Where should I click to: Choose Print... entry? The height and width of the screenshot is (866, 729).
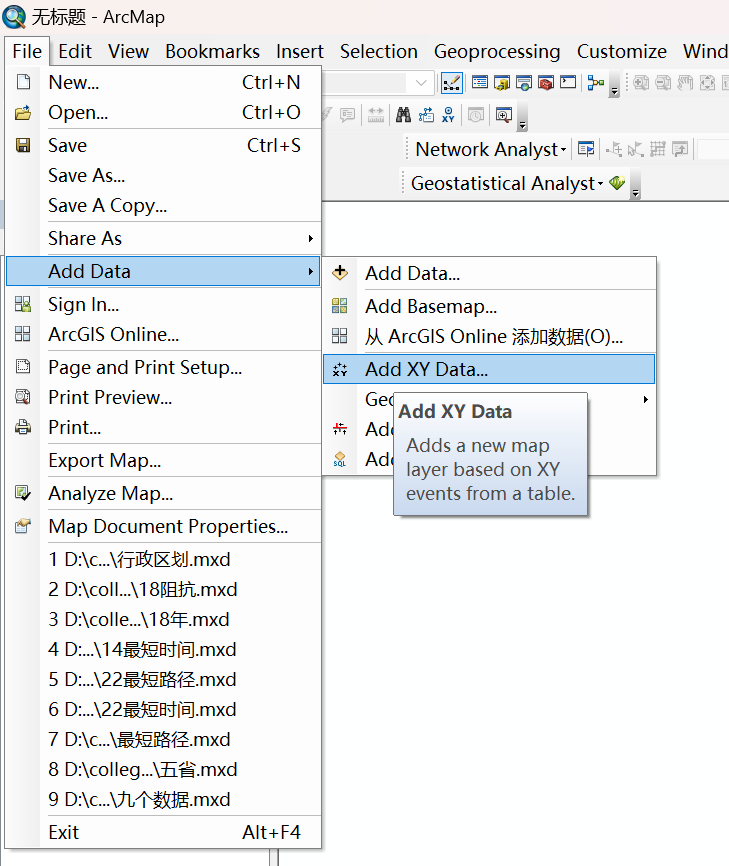pos(163,427)
